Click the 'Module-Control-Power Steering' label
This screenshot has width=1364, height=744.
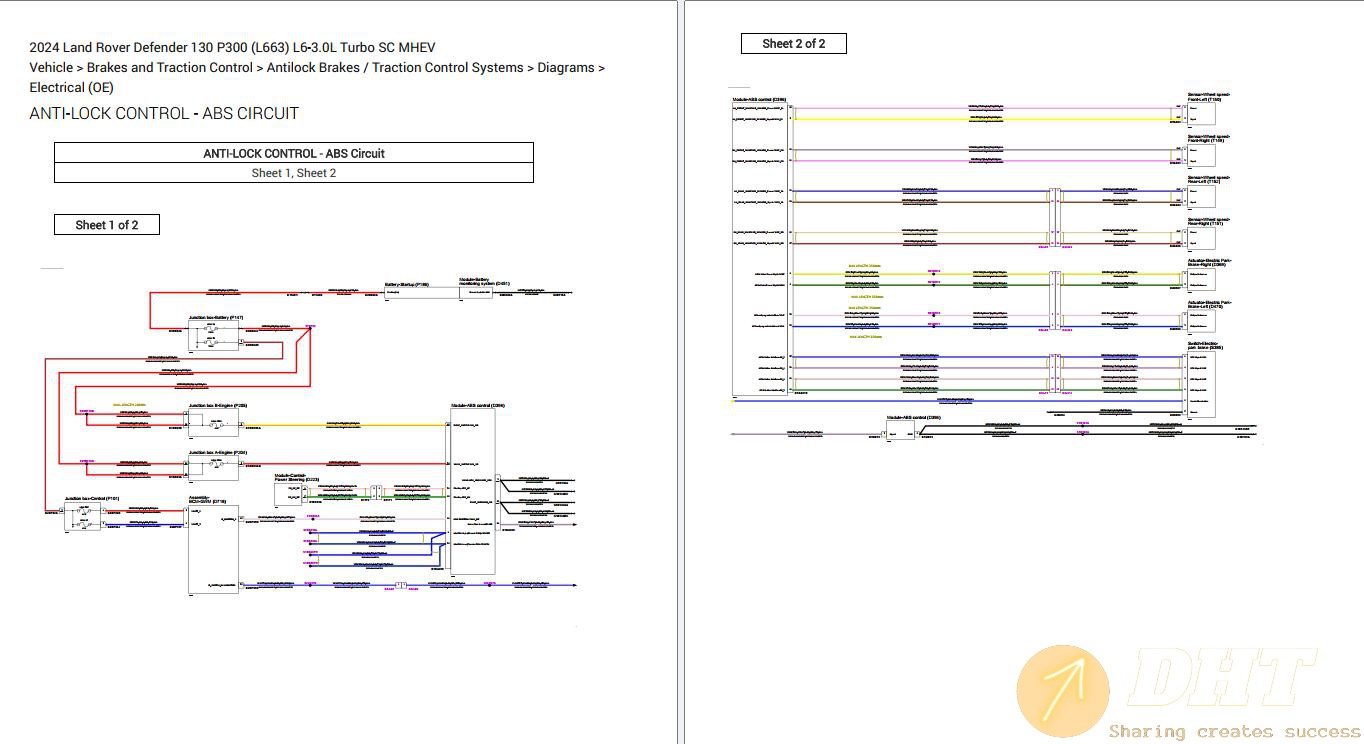297,477
